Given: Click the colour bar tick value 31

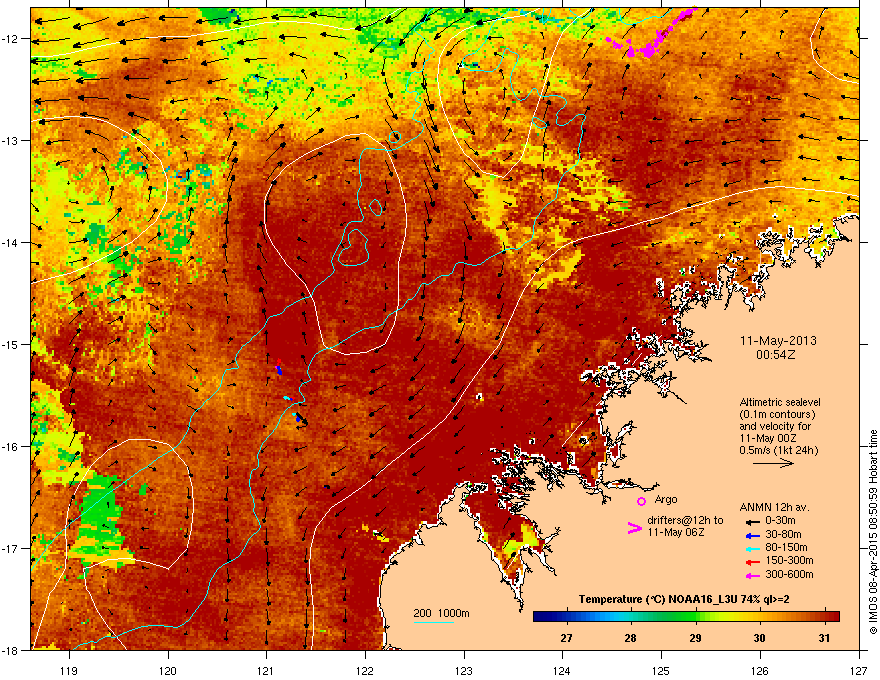Looking at the screenshot, I should 824,638.
